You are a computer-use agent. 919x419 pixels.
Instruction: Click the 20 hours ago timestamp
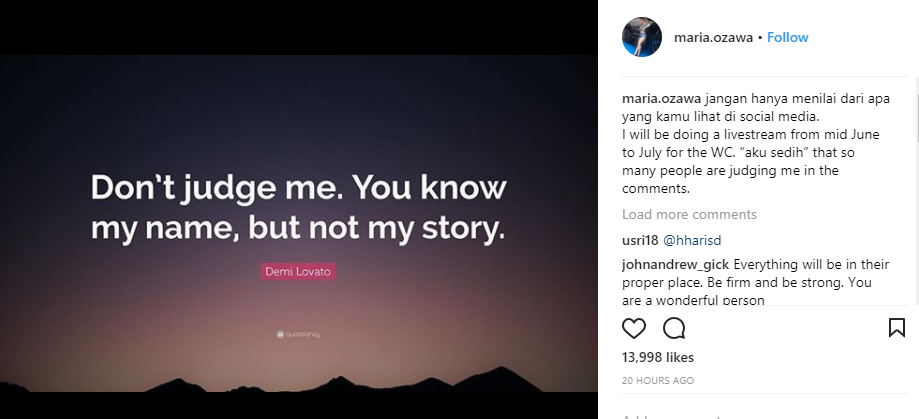point(657,380)
